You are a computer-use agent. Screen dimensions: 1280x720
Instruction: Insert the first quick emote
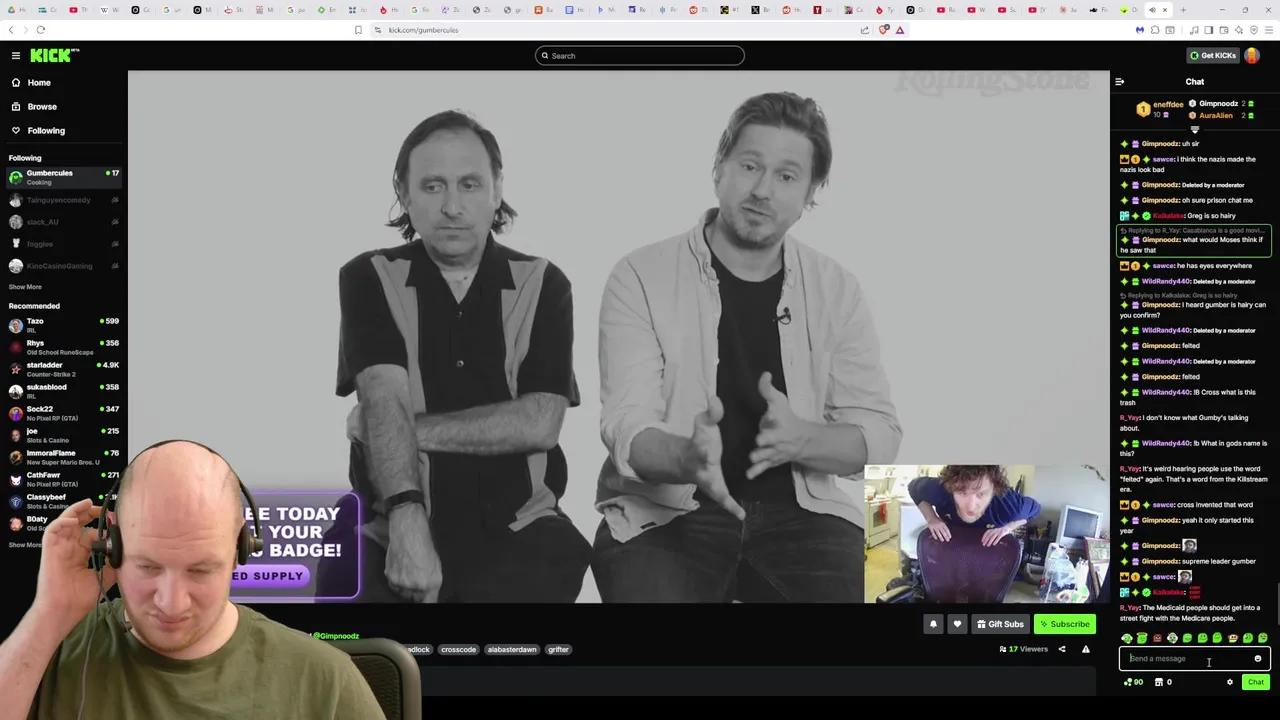pos(1127,638)
